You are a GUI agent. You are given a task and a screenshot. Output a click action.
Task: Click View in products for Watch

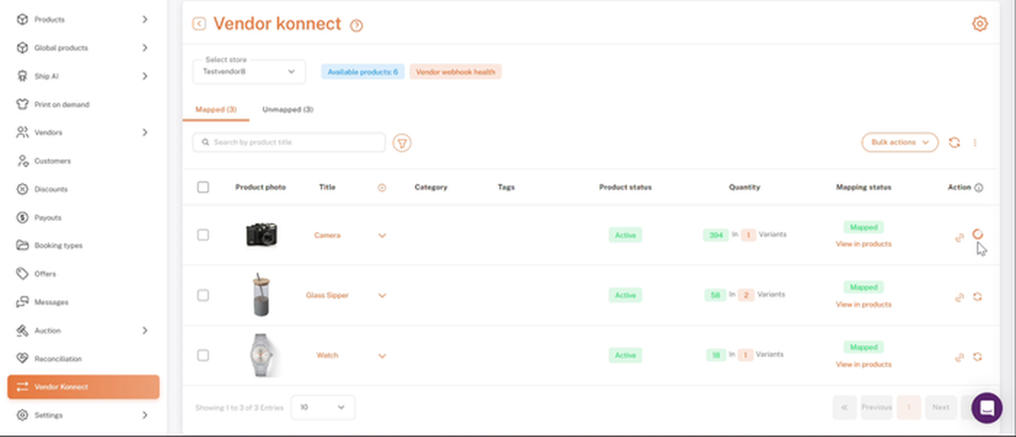[863, 365]
